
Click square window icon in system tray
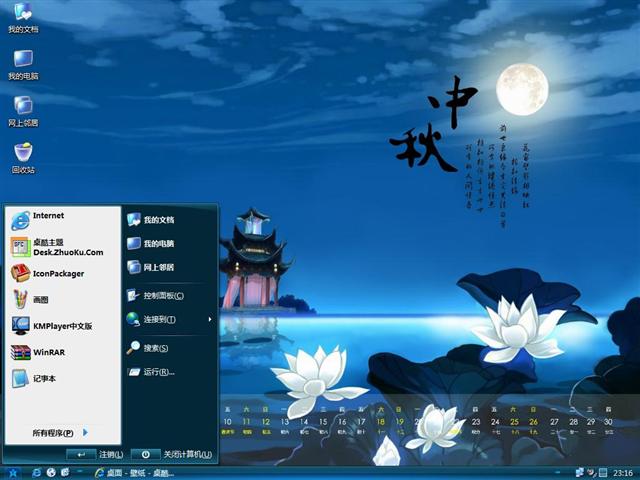pos(603,473)
